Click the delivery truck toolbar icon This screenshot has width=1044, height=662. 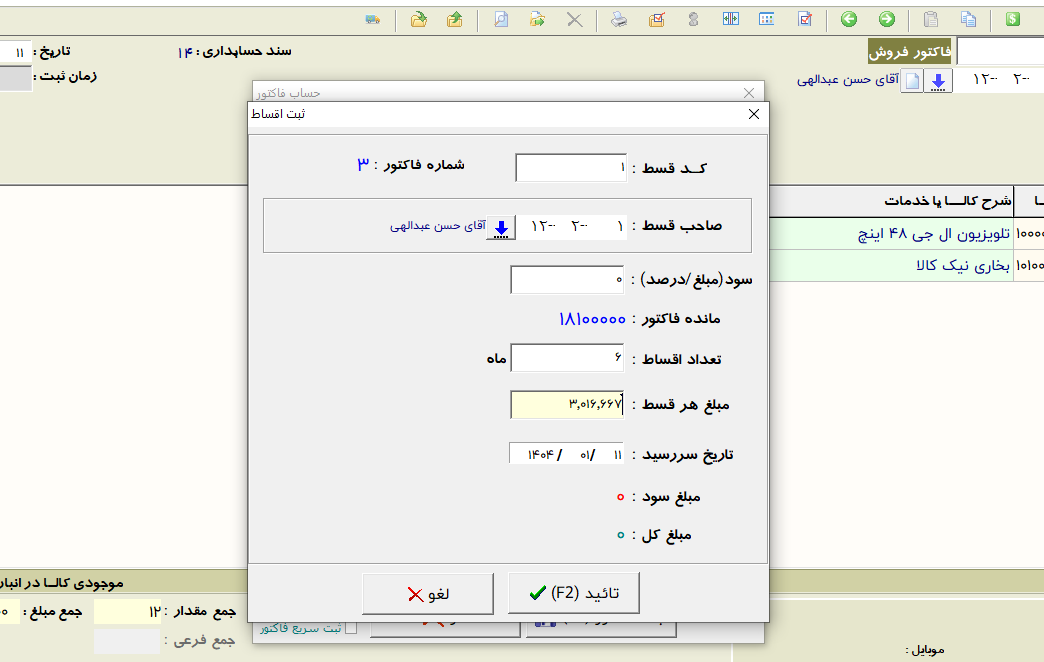[x=373, y=19]
